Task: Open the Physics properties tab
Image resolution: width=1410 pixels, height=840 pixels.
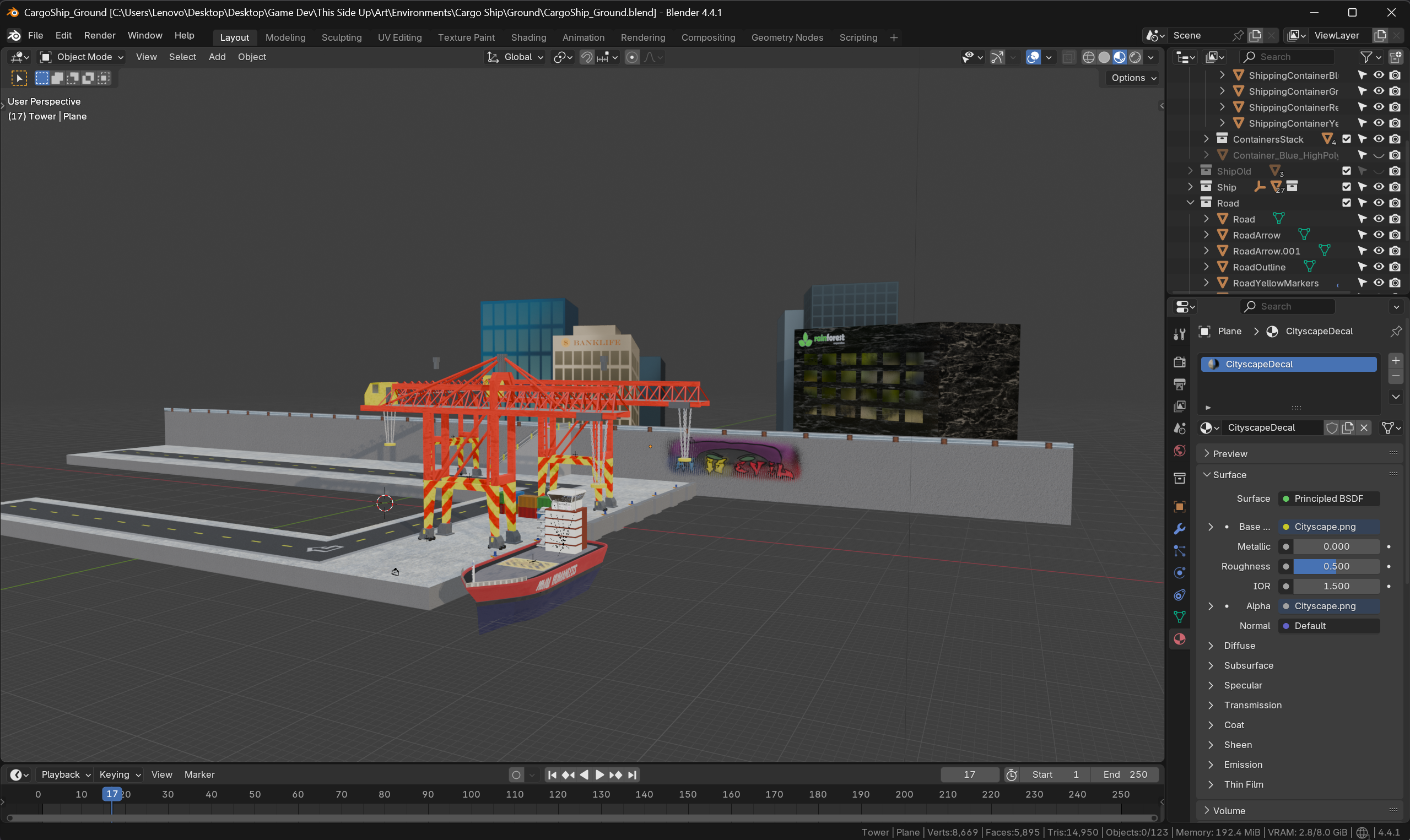Action: tap(1180, 573)
